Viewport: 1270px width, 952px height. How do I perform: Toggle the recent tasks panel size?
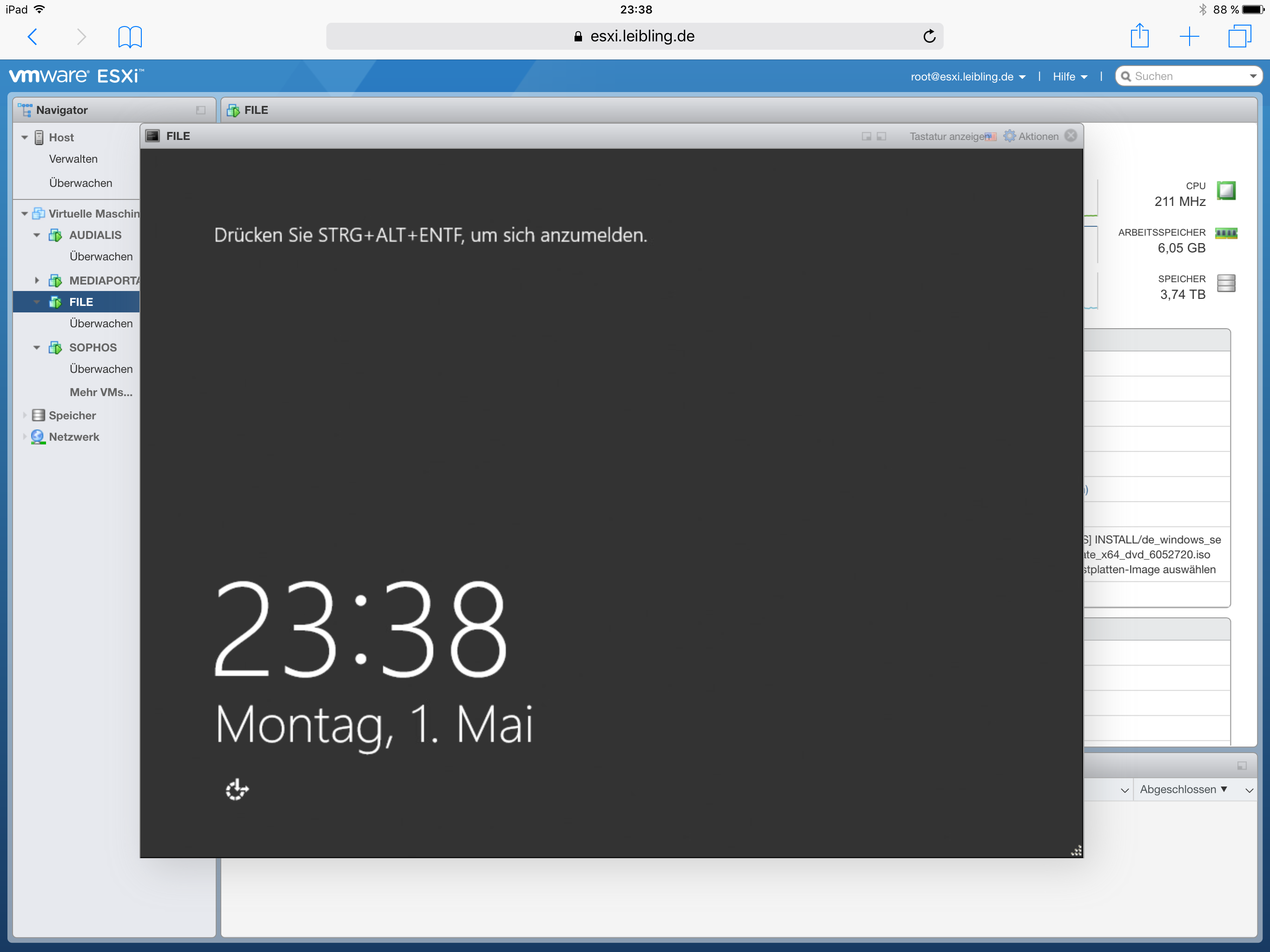click(1241, 766)
